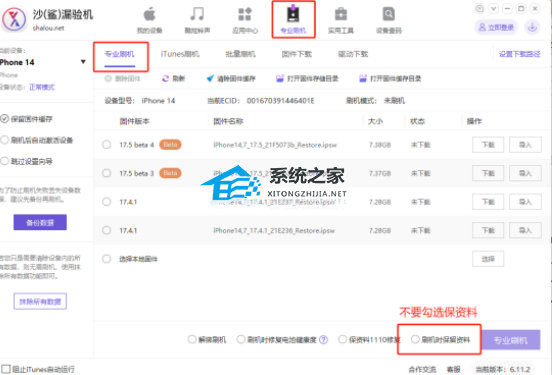Click the 选择 button for local firmware
The image size is (553, 375).
[x=488, y=259]
